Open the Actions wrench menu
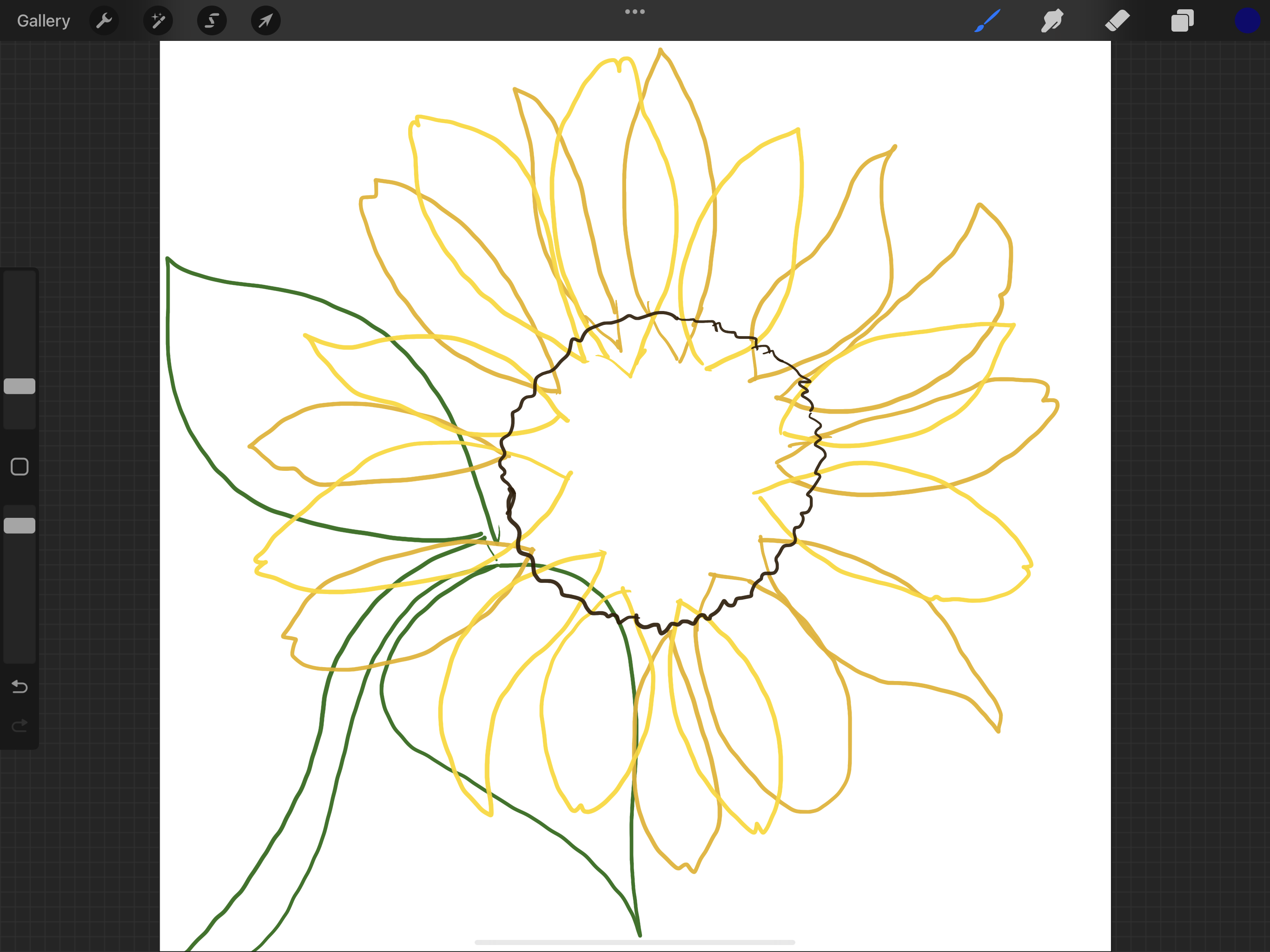 coord(104,21)
